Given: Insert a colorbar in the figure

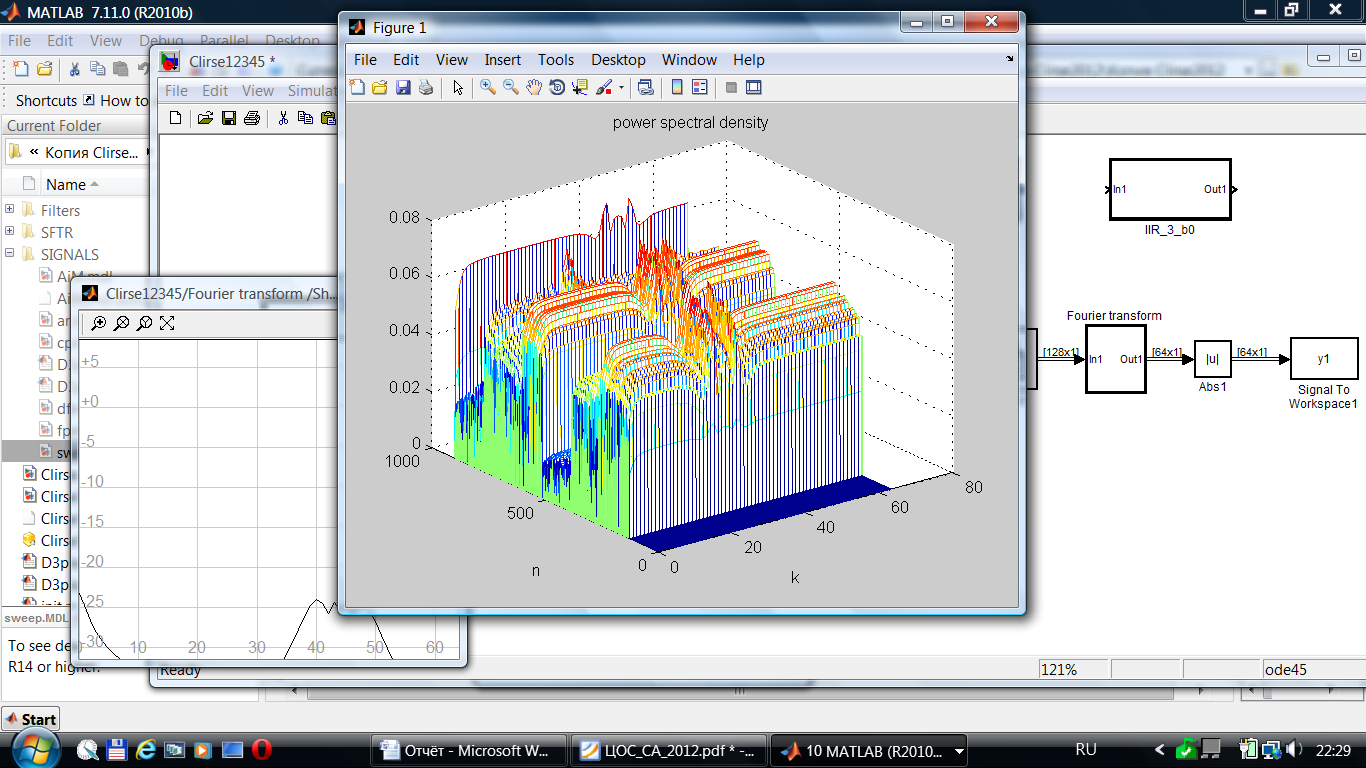Looking at the screenshot, I should pyautogui.click(x=677, y=88).
